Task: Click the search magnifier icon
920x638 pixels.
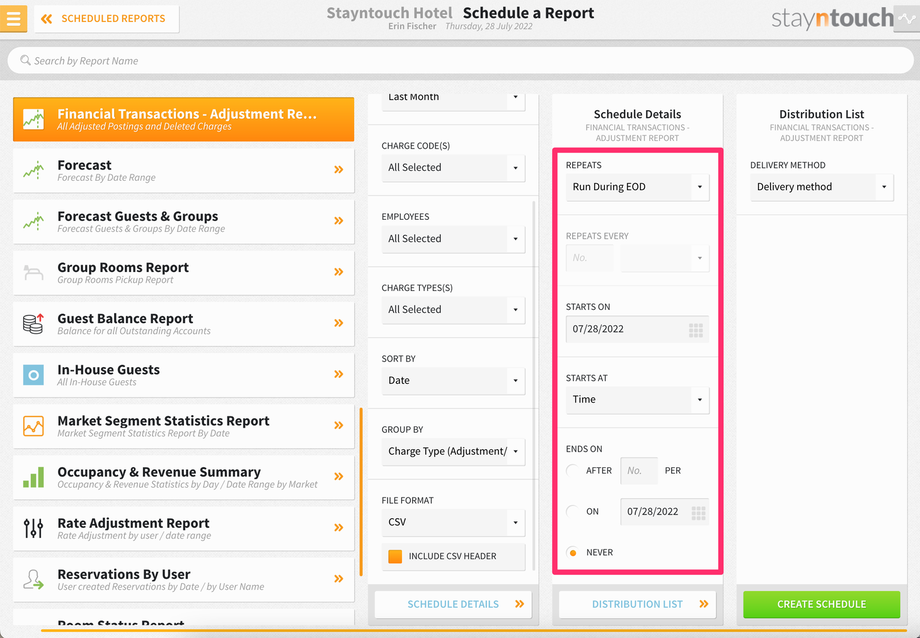Action: point(25,60)
